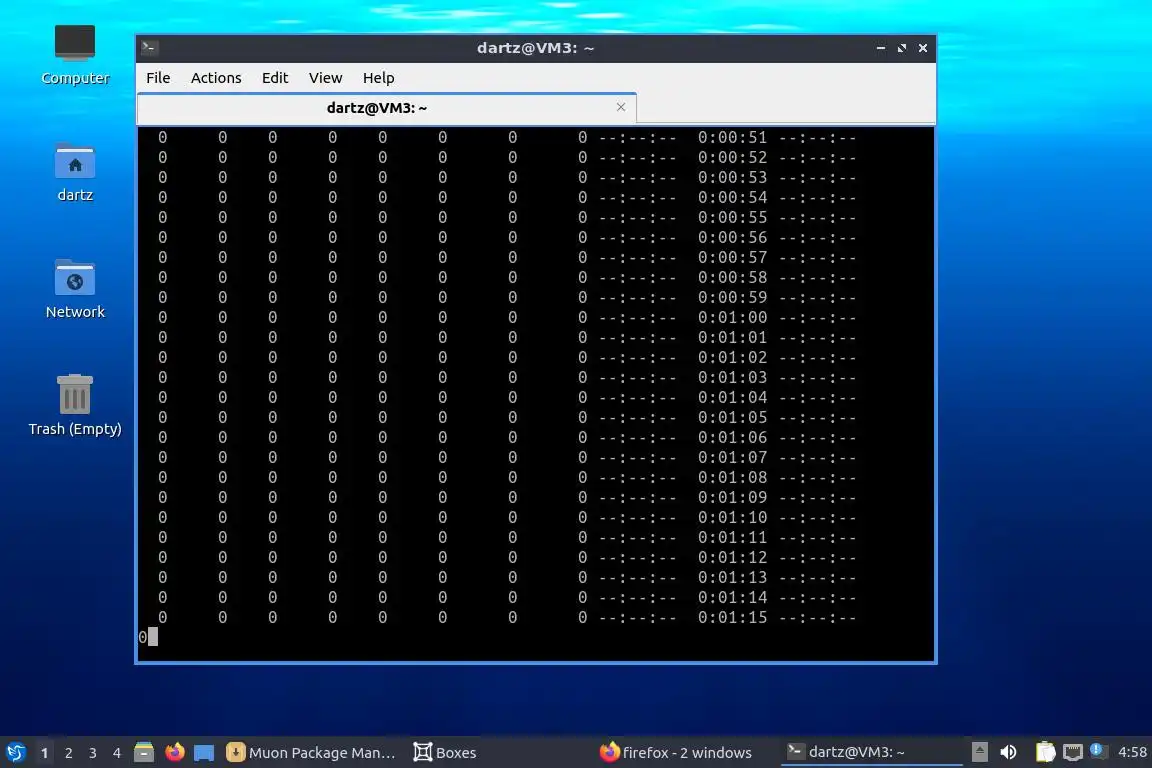Click the show desktop icon in the taskbar
Viewport: 1152px width, 768px height.
pyautogui.click(x=204, y=753)
